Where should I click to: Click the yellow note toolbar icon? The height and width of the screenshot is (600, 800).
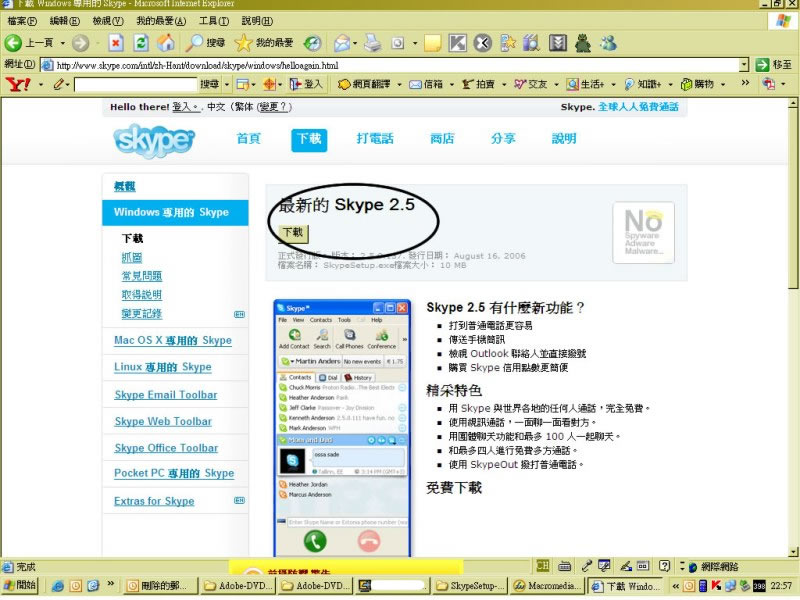[432, 43]
